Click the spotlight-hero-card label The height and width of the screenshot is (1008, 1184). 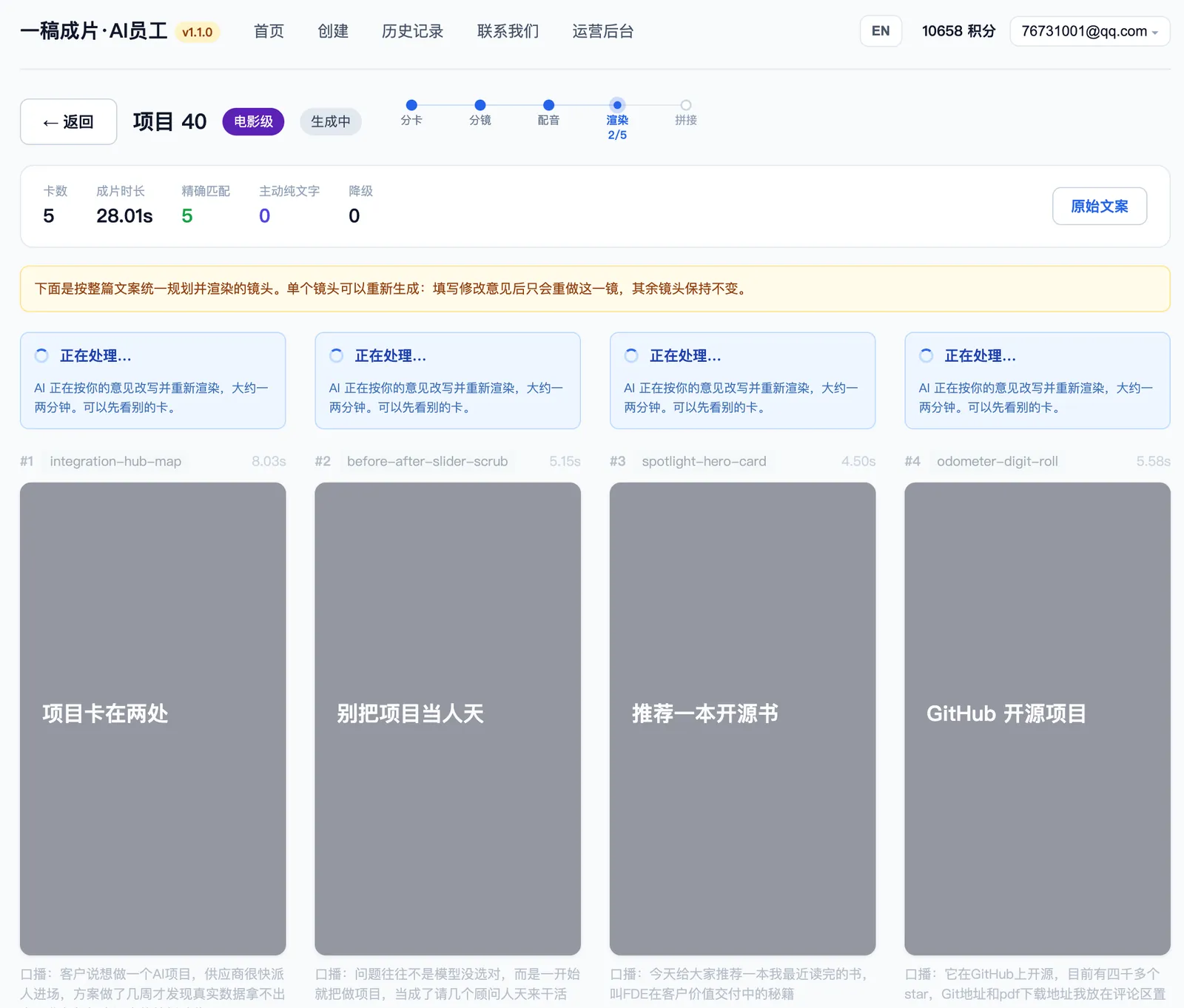click(704, 461)
